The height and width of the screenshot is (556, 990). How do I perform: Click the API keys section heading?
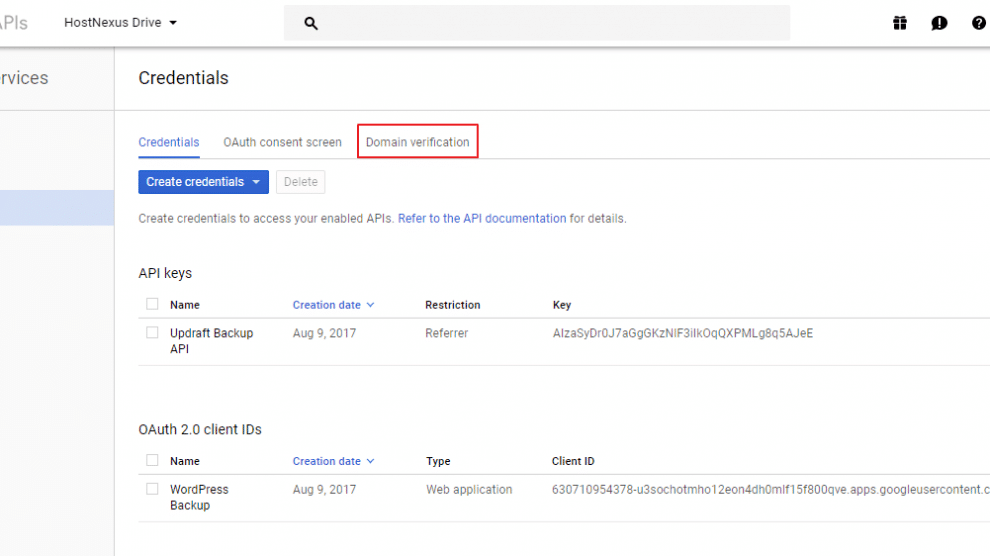[x=165, y=273]
